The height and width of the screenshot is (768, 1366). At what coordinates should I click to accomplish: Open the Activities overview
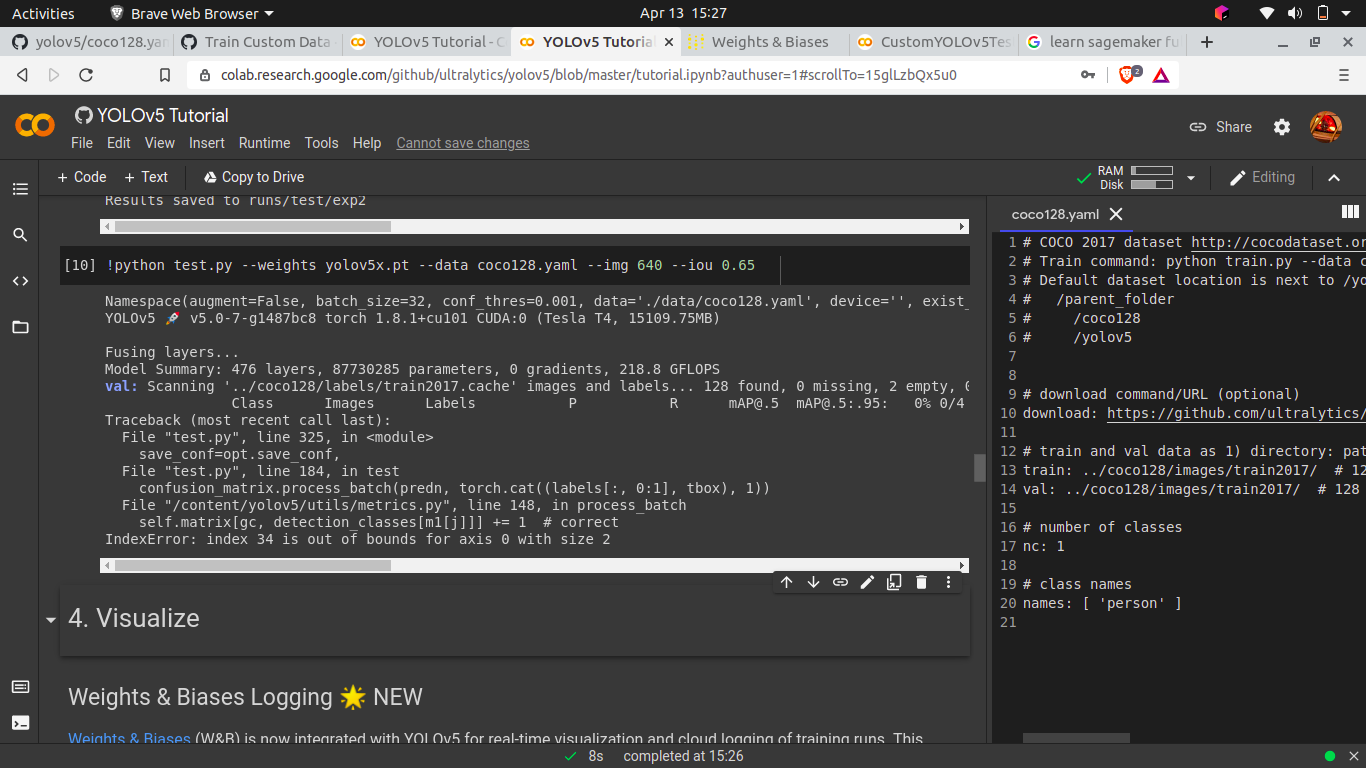pyautogui.click(x=43, y=13)
